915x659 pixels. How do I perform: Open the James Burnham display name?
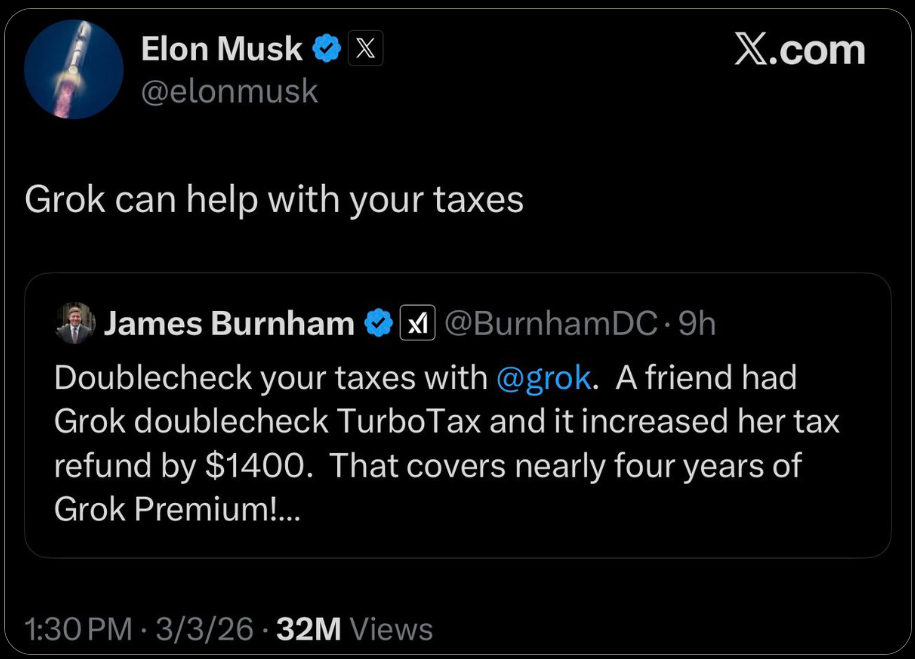coord(229,323)
